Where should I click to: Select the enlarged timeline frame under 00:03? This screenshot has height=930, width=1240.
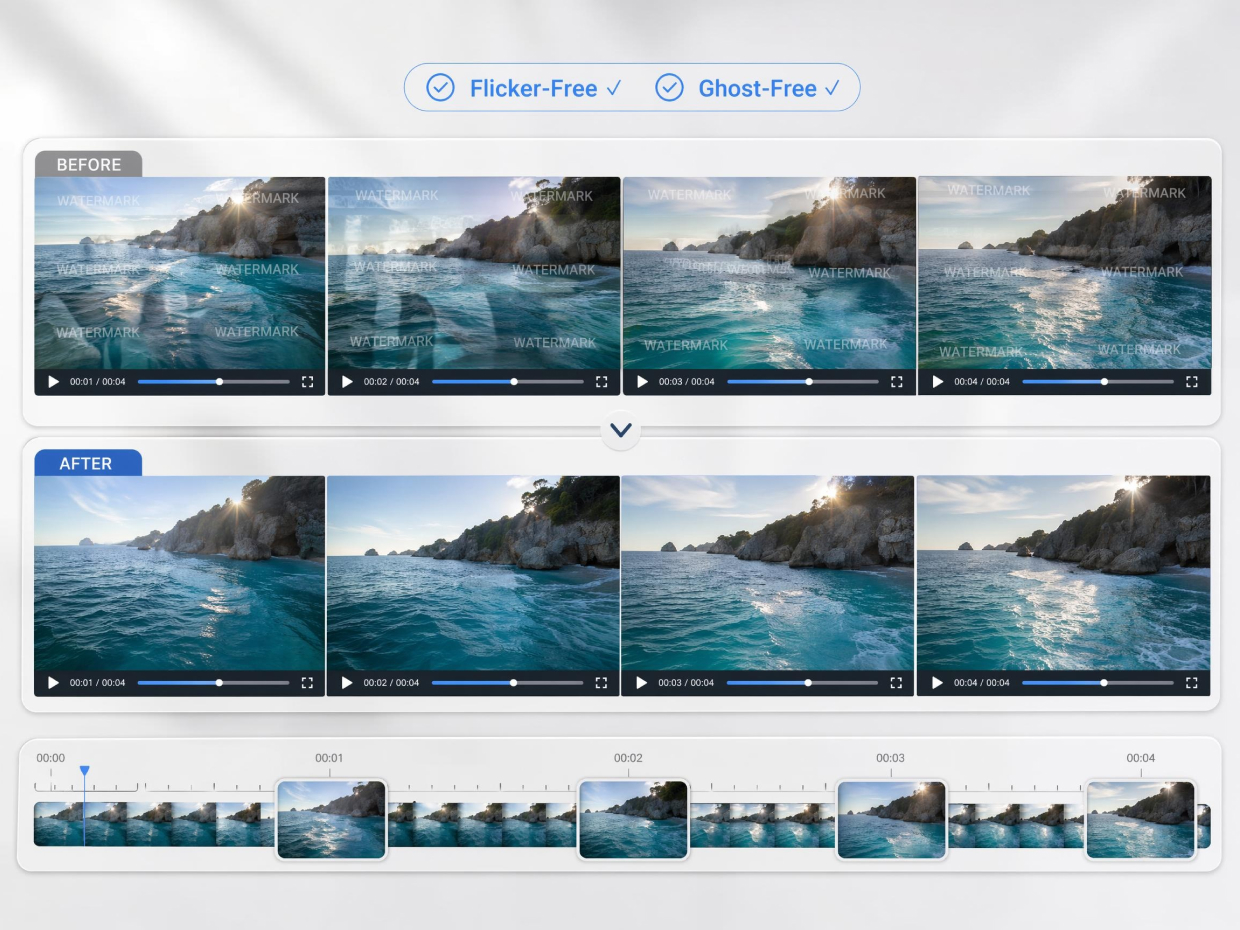(891, 820)
